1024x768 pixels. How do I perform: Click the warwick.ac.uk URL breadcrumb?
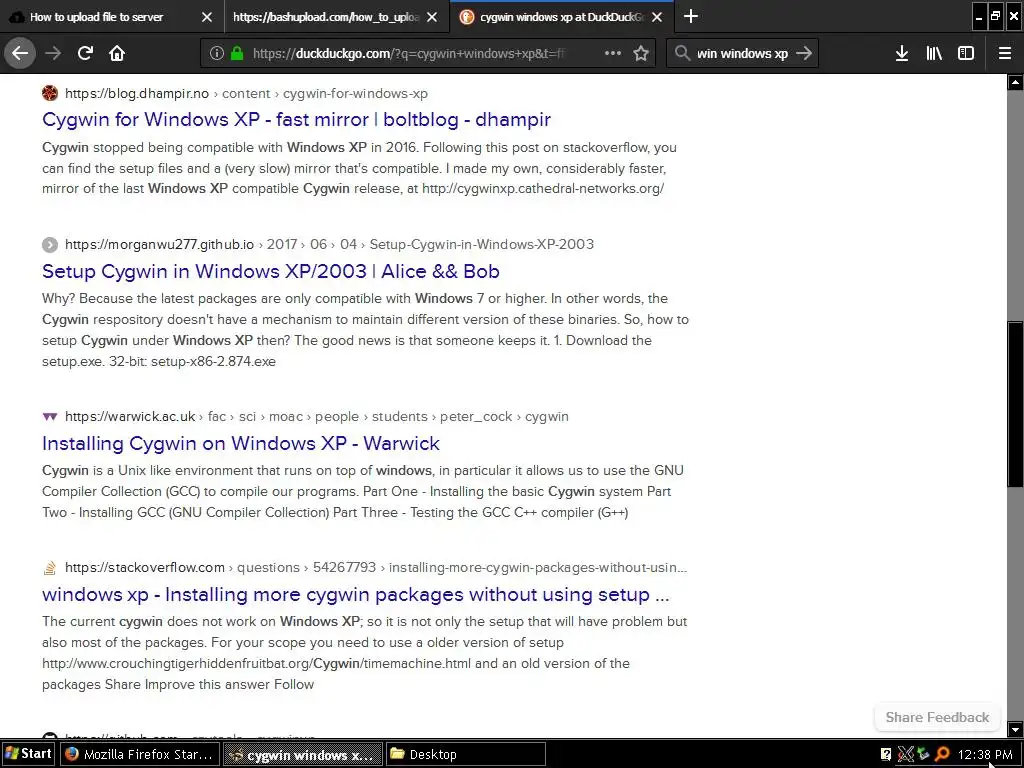pyautogui.click(x=317, y=417)
